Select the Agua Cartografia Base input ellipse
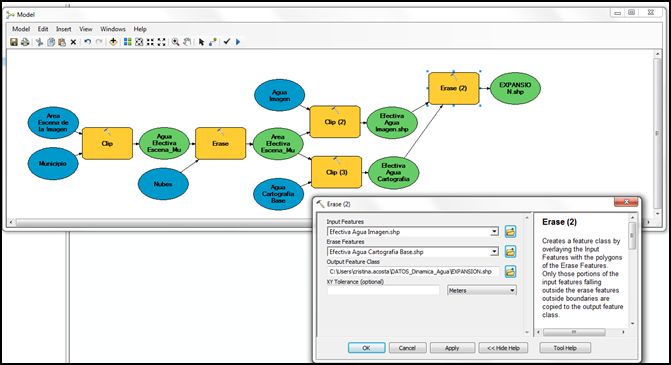This screenshot has height=365, width=671. 278,194
